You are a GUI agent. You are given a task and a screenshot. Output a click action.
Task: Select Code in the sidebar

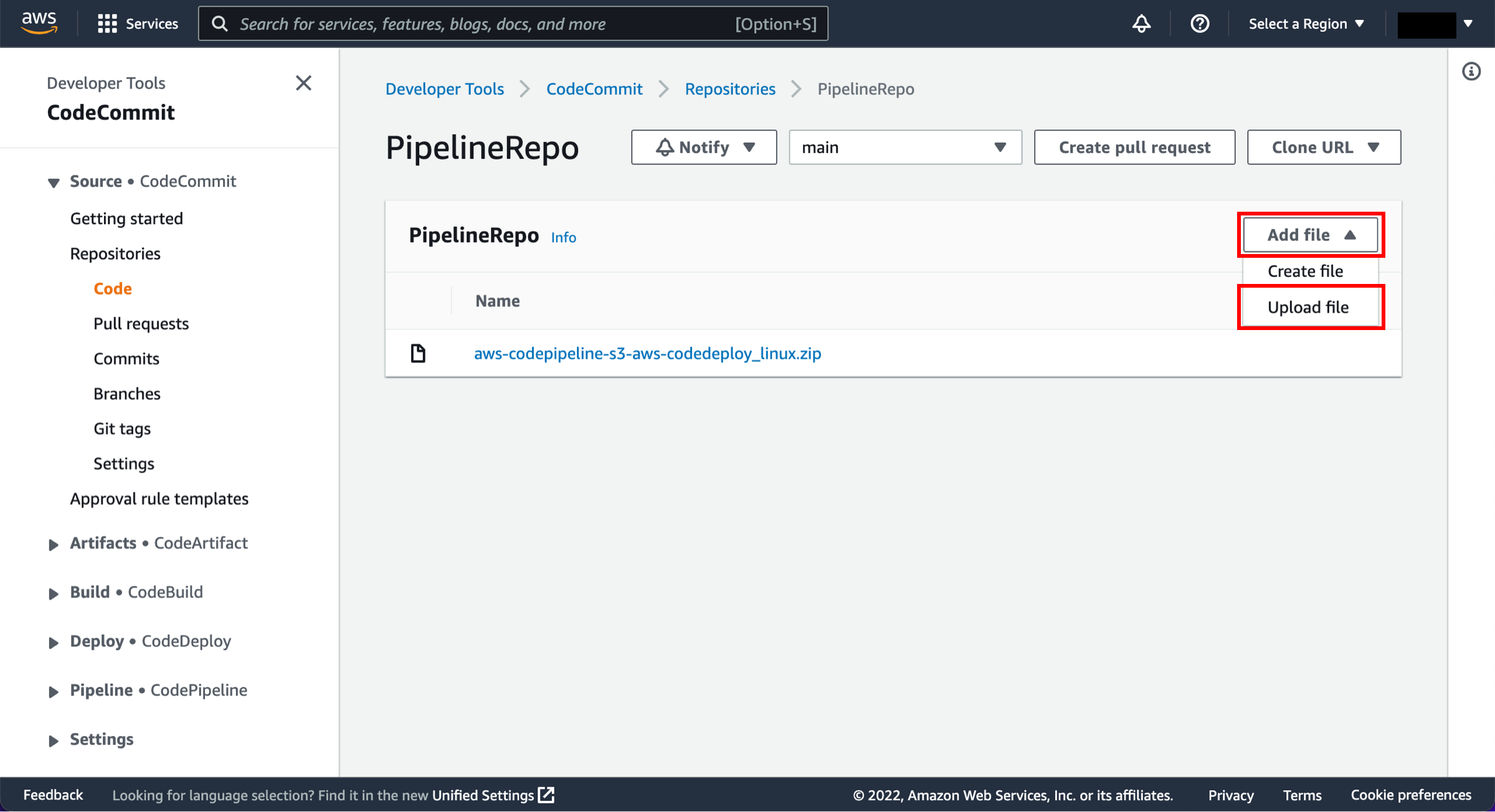click(113, 288)
